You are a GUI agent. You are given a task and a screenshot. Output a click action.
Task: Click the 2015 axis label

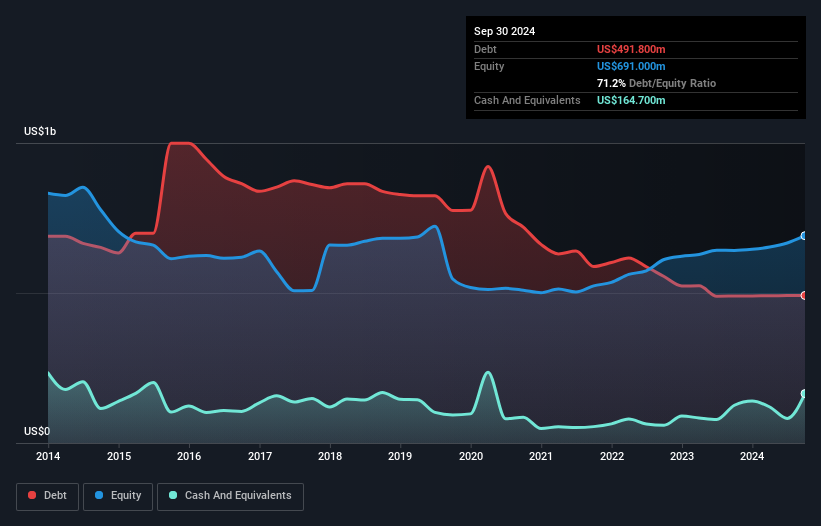point(119,456)
